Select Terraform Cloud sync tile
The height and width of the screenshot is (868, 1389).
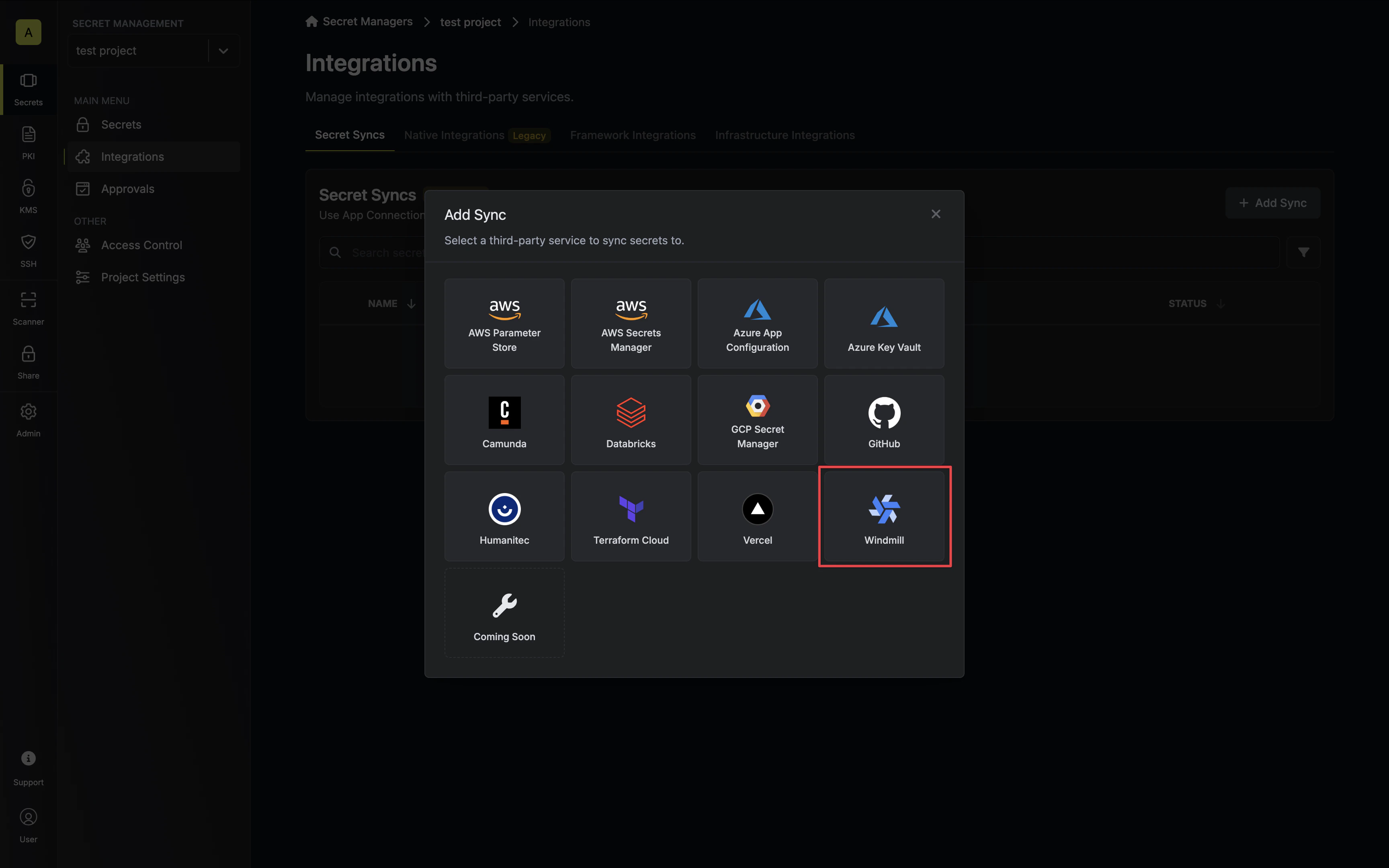click(x=631, y=516)
